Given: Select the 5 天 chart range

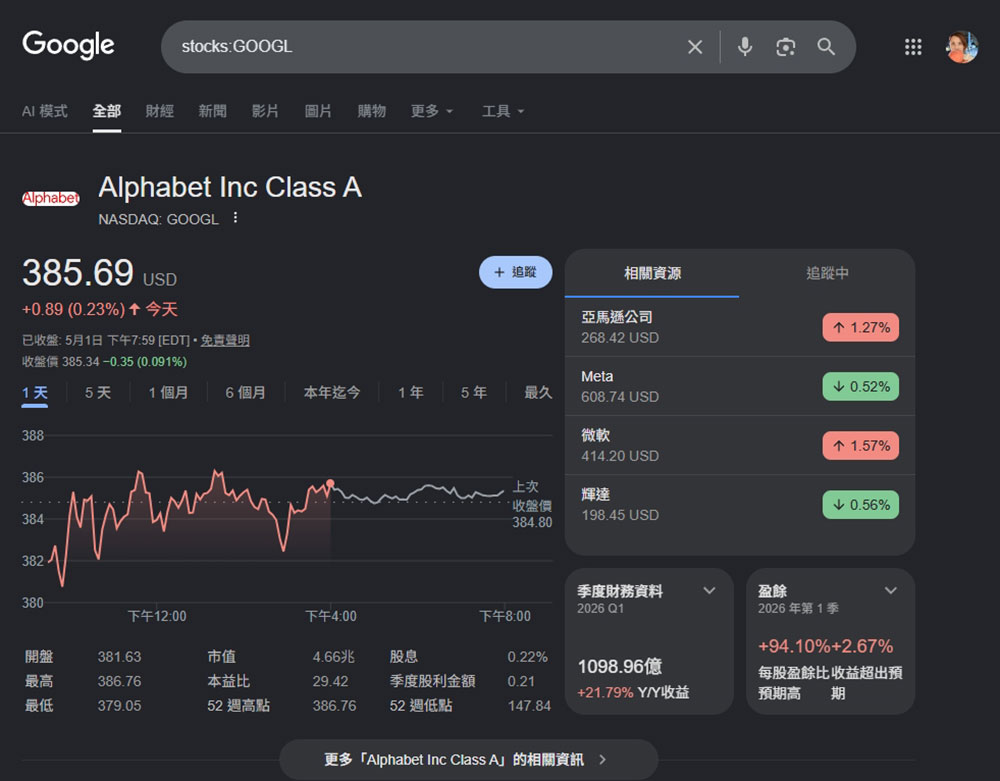Looking at the screenshot, I should pyautogui.click(x=98, y=393).
